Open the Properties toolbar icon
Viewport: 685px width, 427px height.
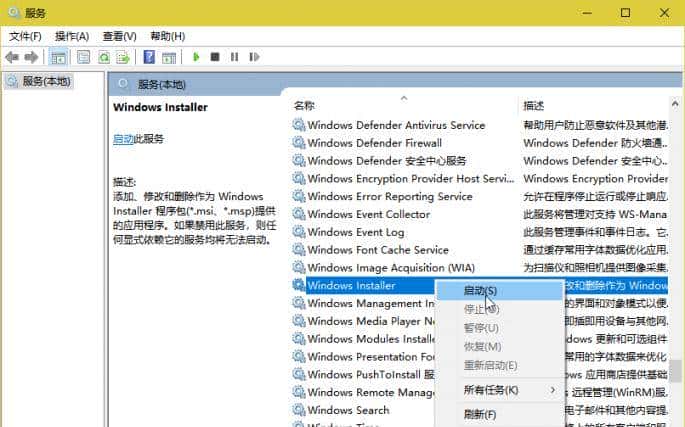(x=83, y=57)
